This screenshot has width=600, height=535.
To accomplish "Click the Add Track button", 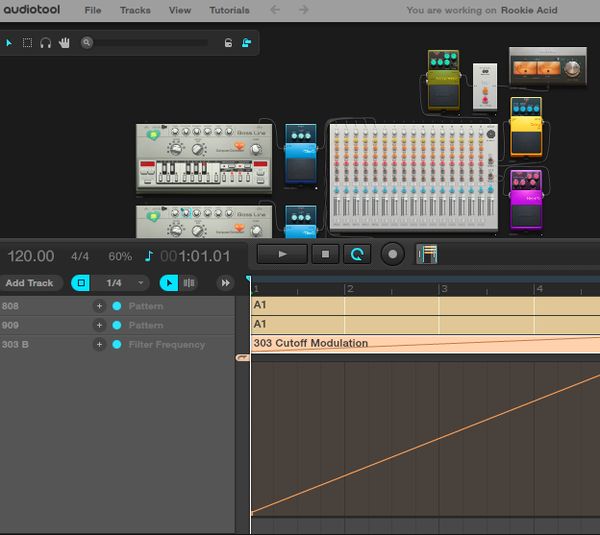I will (31, 283).
